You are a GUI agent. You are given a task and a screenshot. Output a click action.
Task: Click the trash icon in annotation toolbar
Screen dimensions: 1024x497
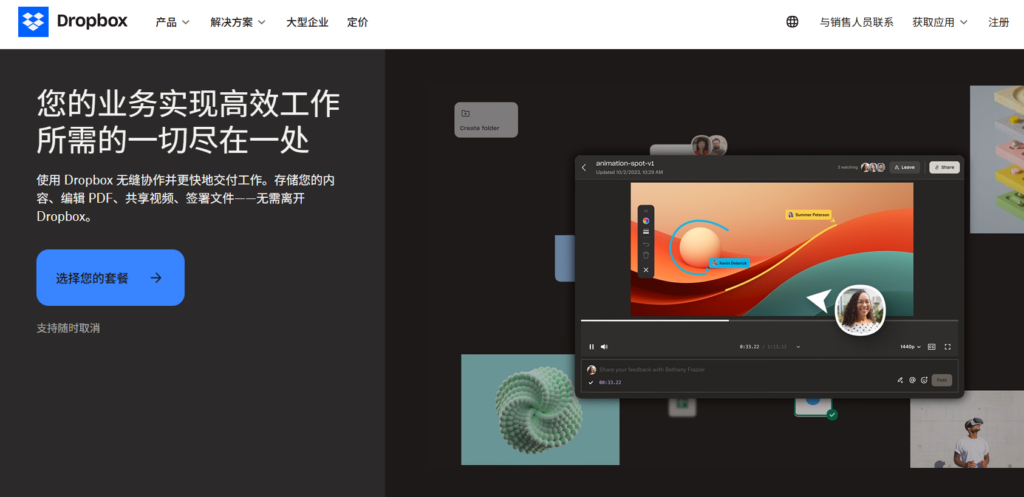[646, 256]
